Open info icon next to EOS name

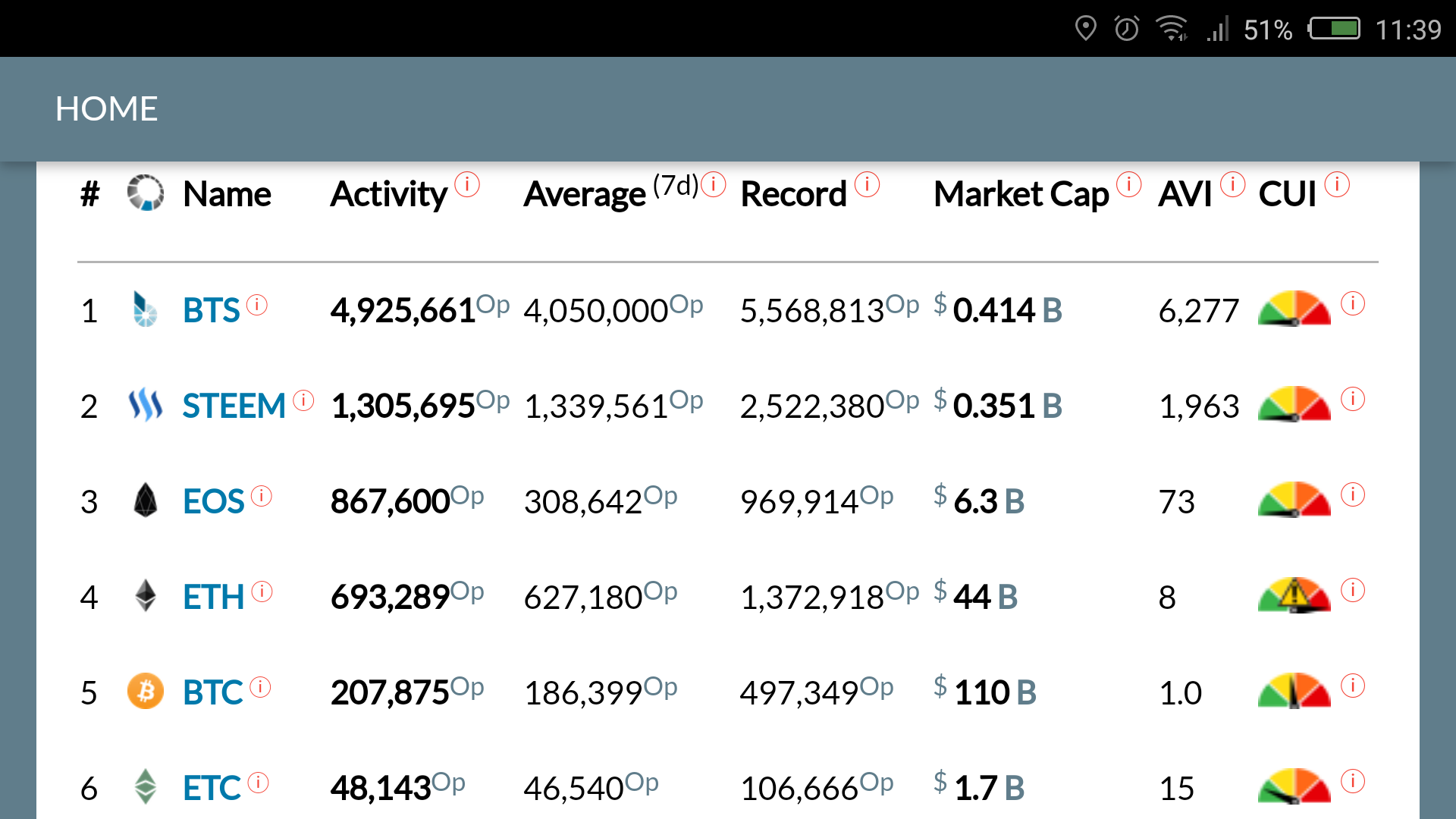tap(262, 496)
